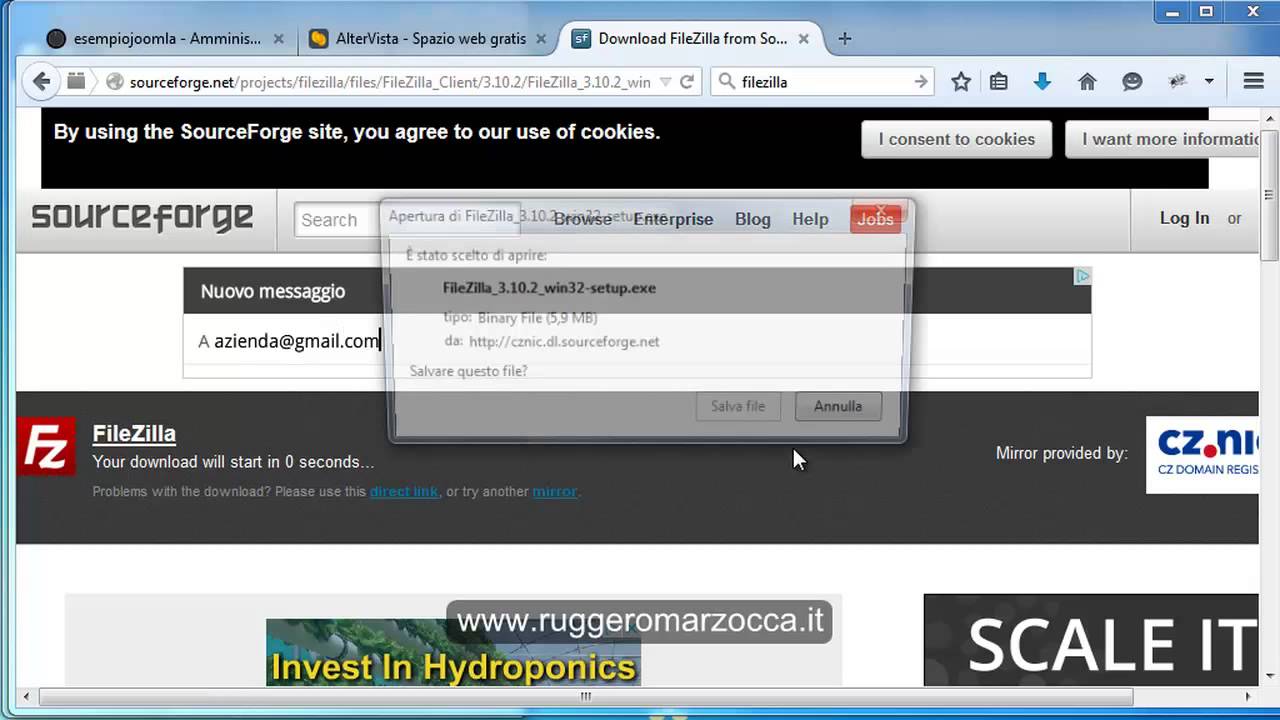The image size is (1280, 720).
Task: Click 'I want more information' button
Action: [1162, 139]
